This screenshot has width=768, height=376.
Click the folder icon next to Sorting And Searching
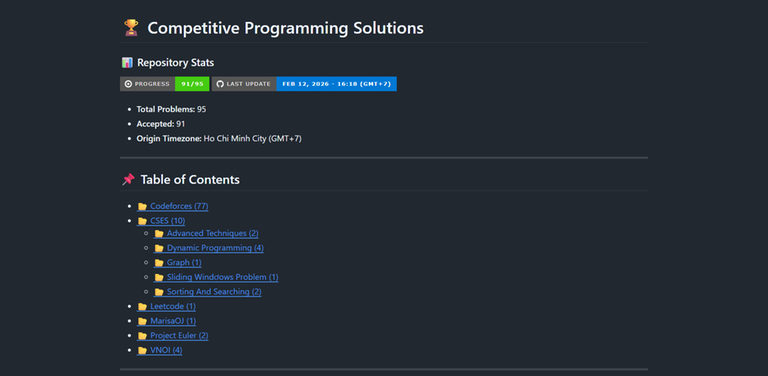tap(159, 292)
